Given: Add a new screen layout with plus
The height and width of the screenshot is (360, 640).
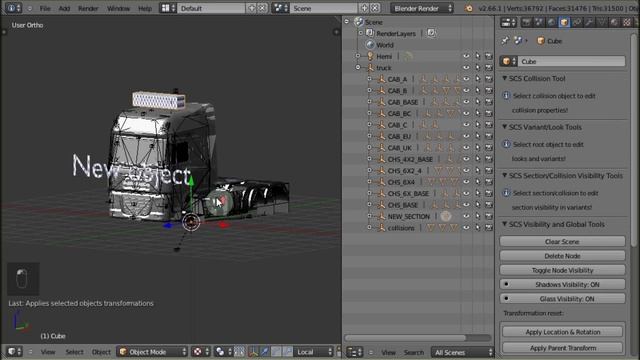Looking at the screenshot, I should point(251,8).
